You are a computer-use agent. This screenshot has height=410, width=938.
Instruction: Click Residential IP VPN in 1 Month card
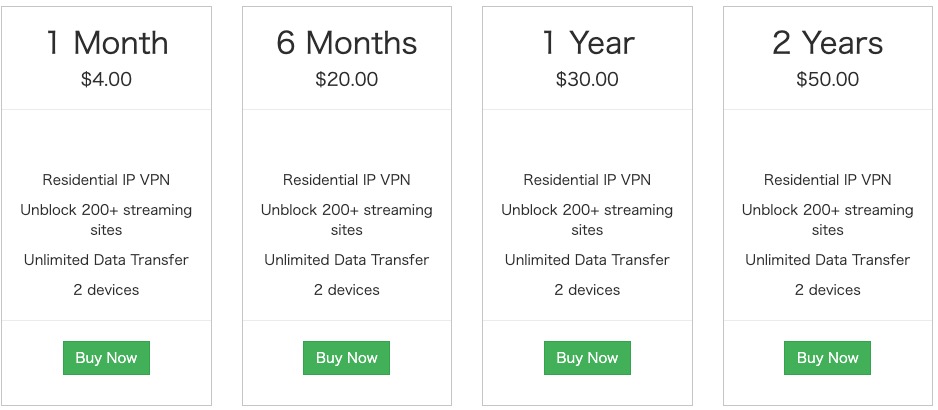(106, 180)
